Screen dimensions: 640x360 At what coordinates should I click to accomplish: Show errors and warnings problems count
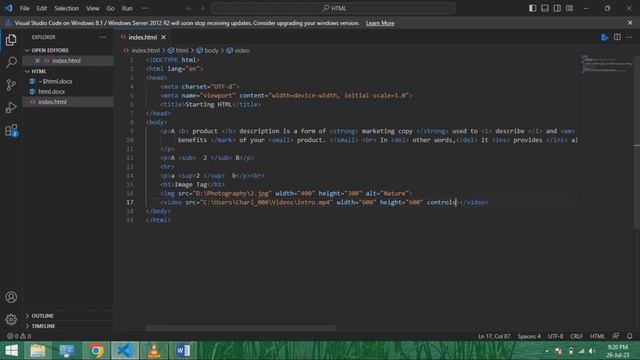coord(19,336)
